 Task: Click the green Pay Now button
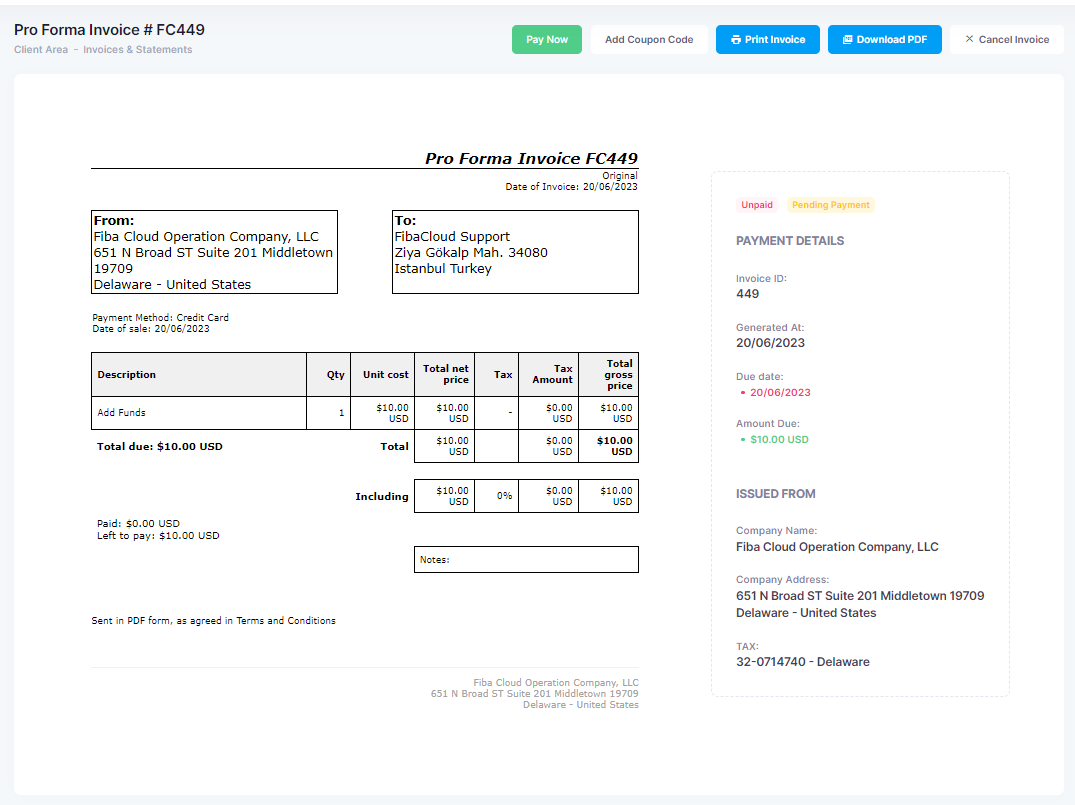(x=546, y=40)
